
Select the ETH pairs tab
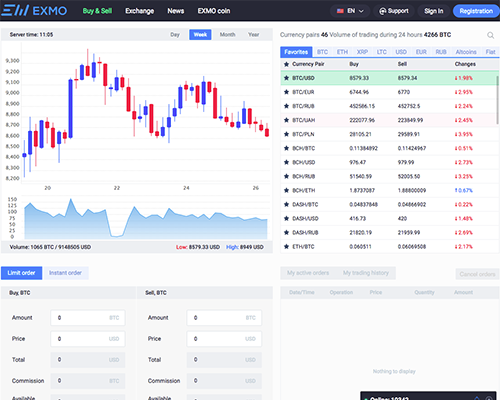tap(342, 52)
